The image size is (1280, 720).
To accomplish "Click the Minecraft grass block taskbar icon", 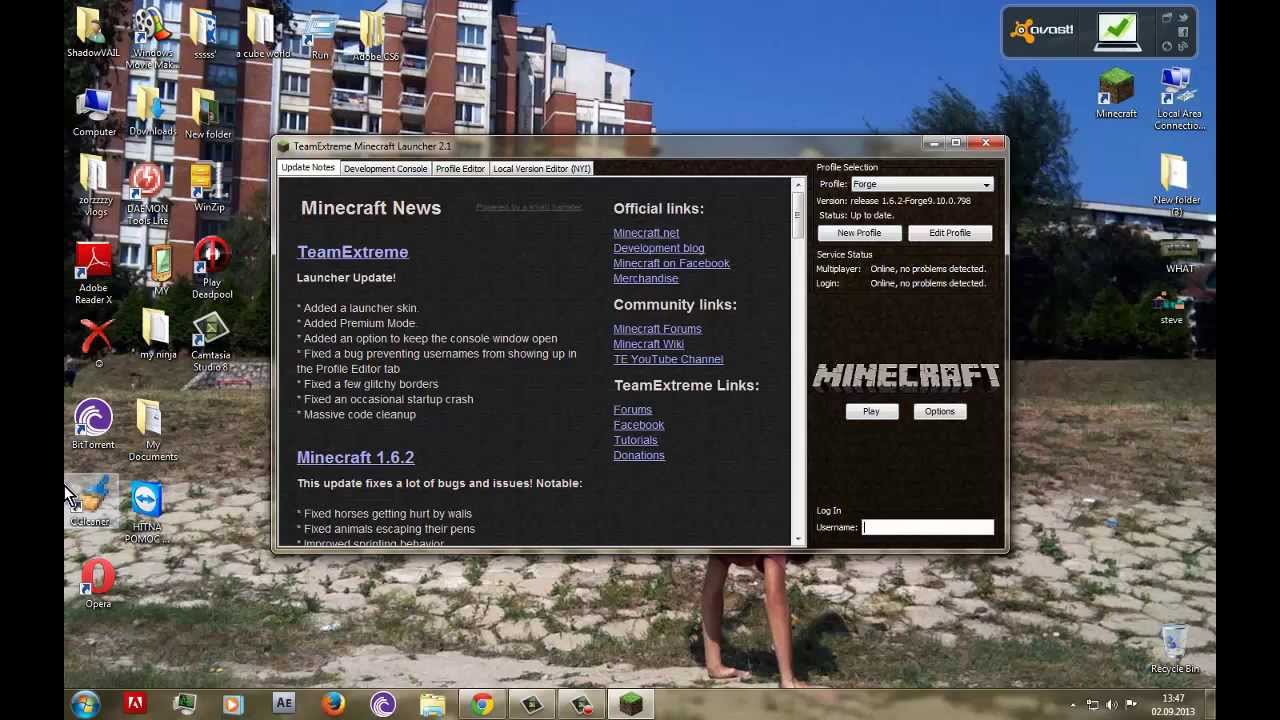I will tap(631, 705).
